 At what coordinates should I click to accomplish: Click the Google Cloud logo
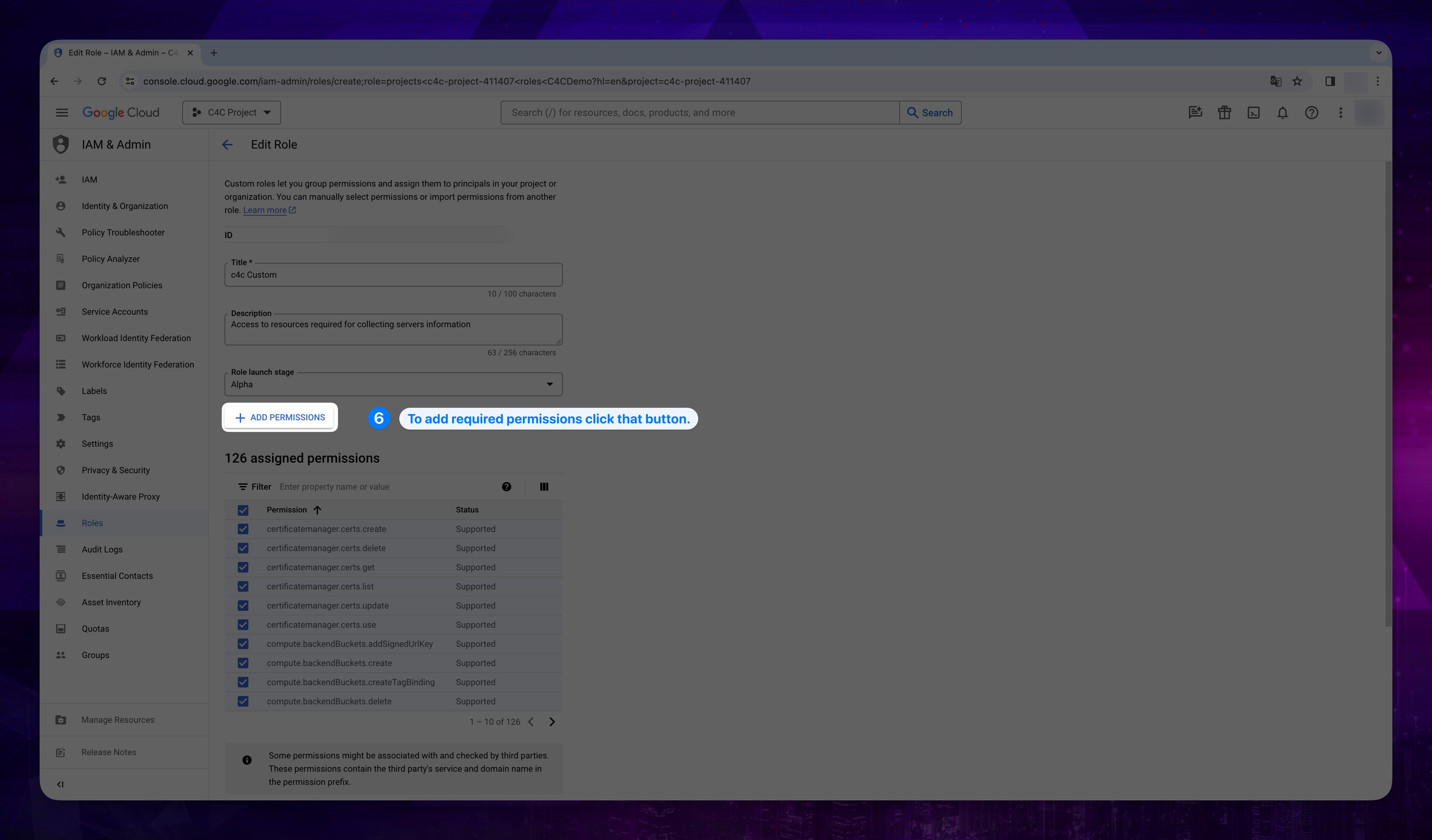point(121,113)
